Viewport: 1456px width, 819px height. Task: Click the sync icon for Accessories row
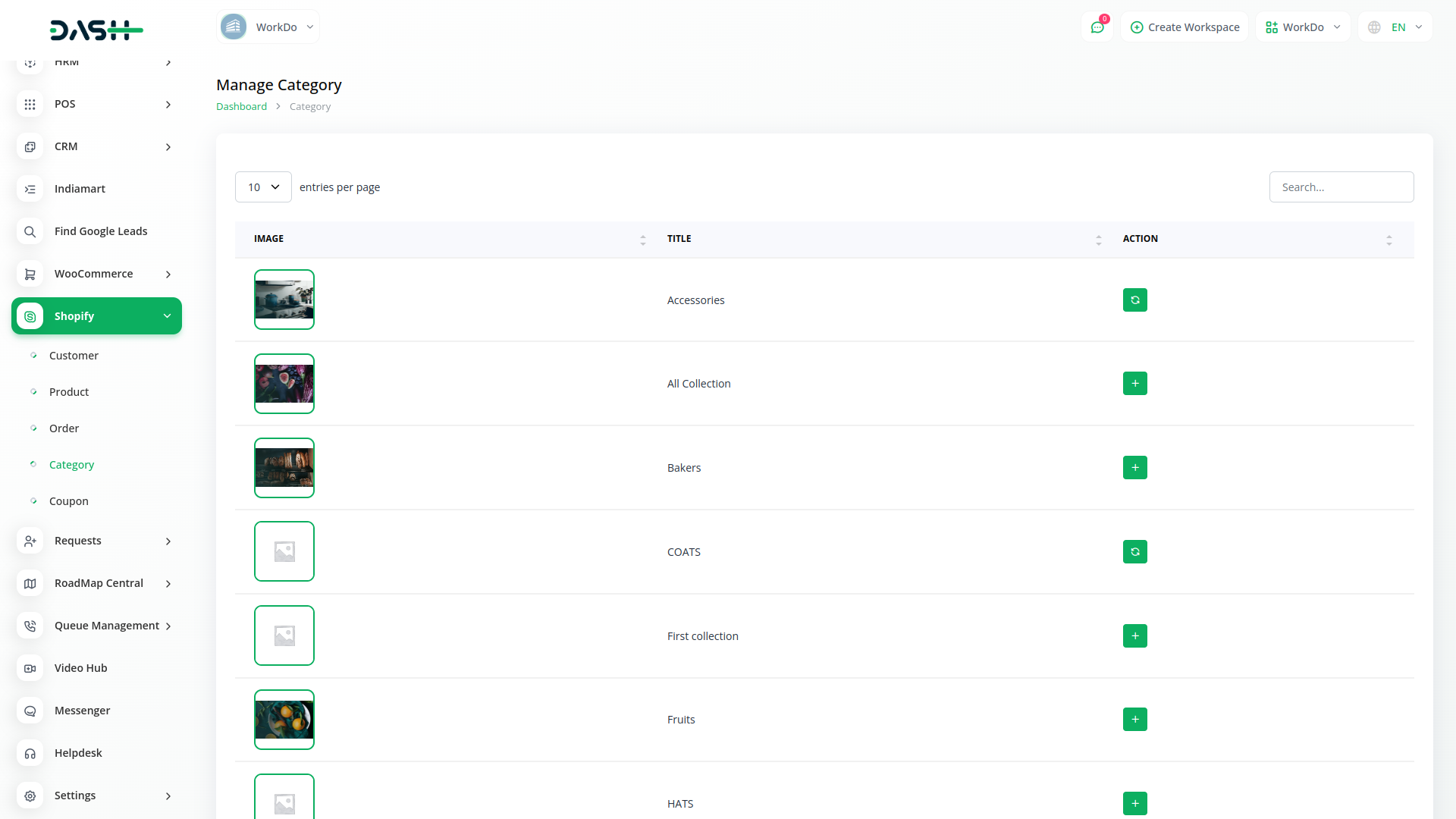1134,300
